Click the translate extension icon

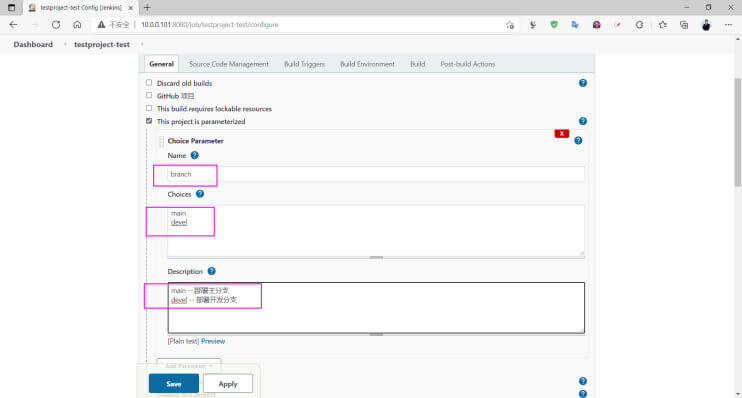575,25
